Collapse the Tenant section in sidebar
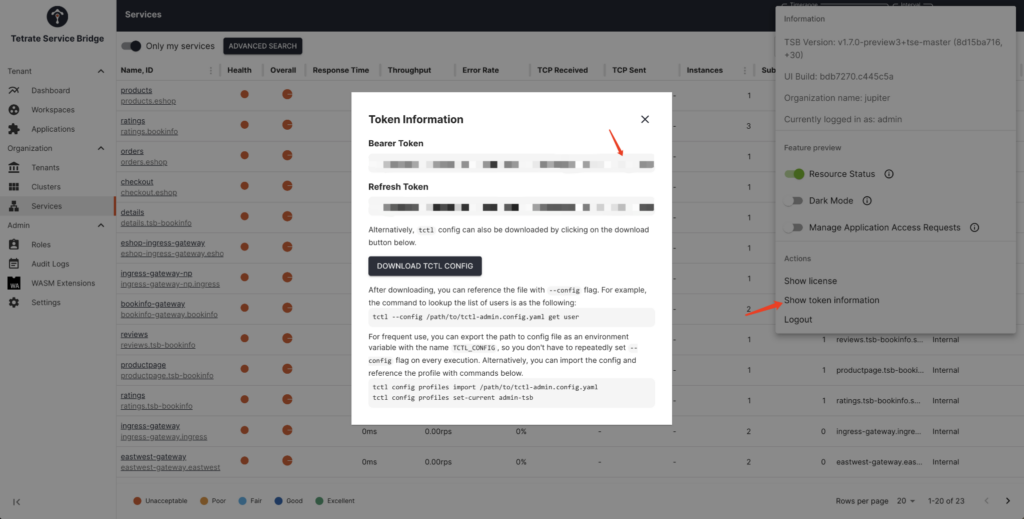Viewport: 1024px width, 519px height. point(101,72)
